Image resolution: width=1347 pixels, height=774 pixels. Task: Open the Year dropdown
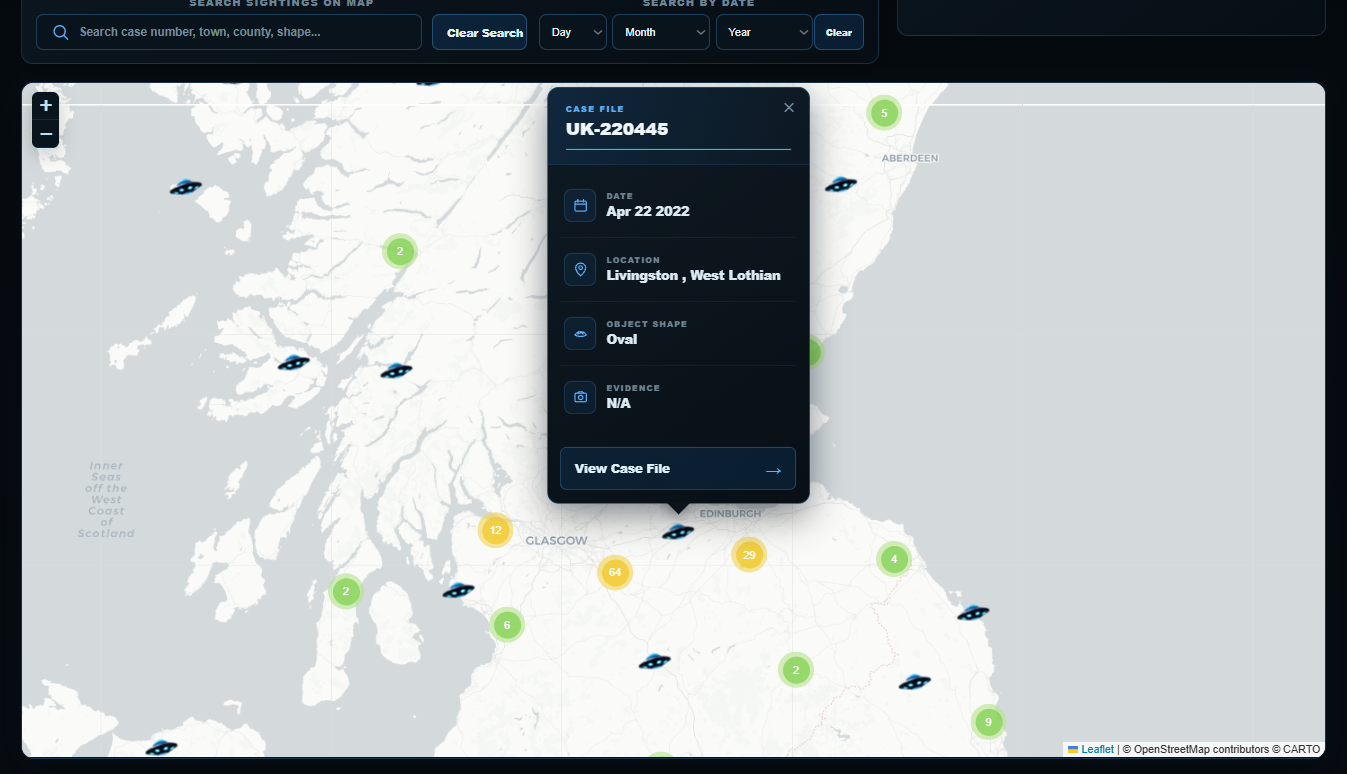coord(764,32)
